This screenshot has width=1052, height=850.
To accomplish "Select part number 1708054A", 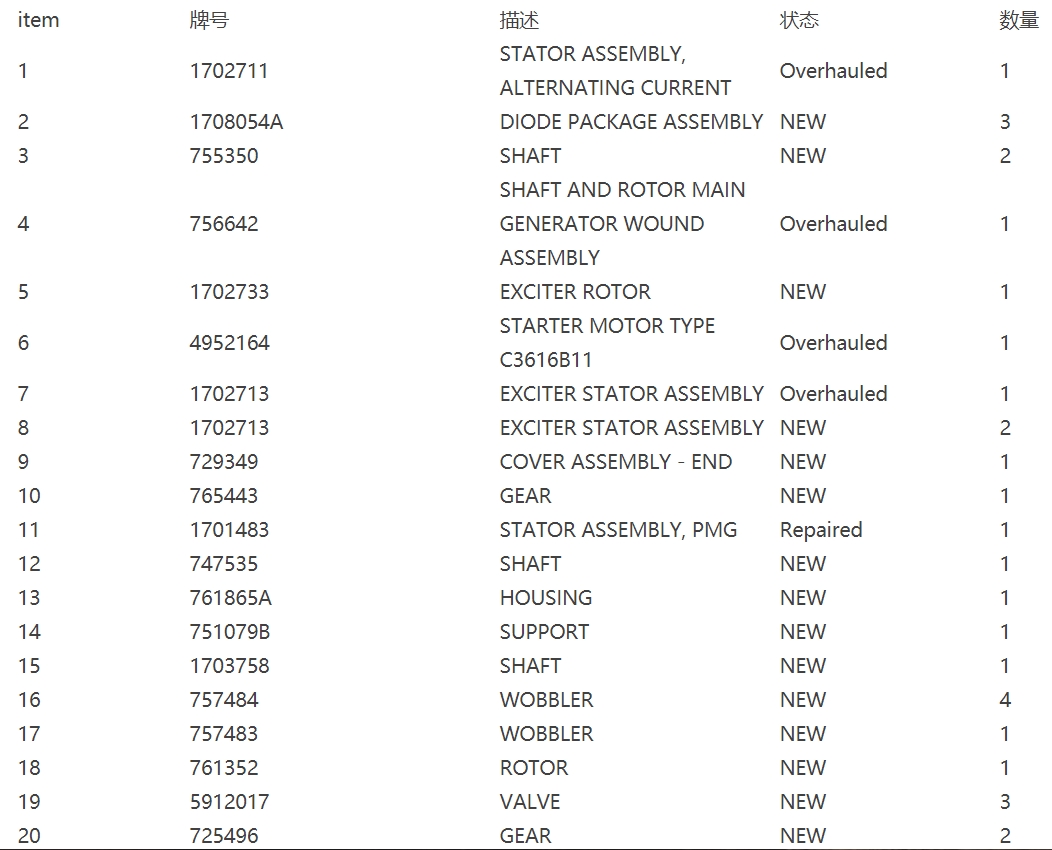I will 236,122.
